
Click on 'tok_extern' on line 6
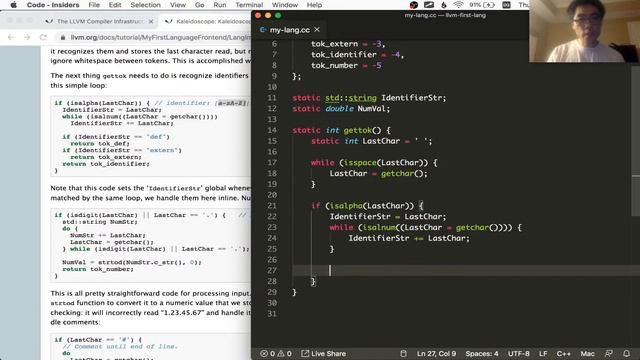334,44
